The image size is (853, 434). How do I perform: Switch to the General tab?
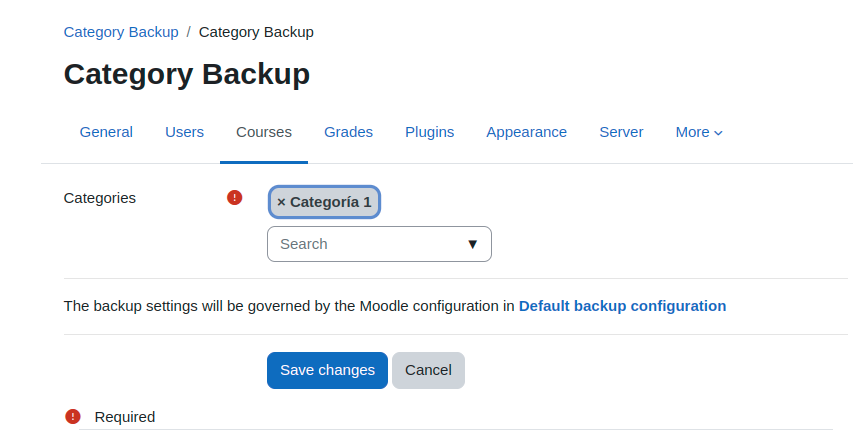(106, 132)
